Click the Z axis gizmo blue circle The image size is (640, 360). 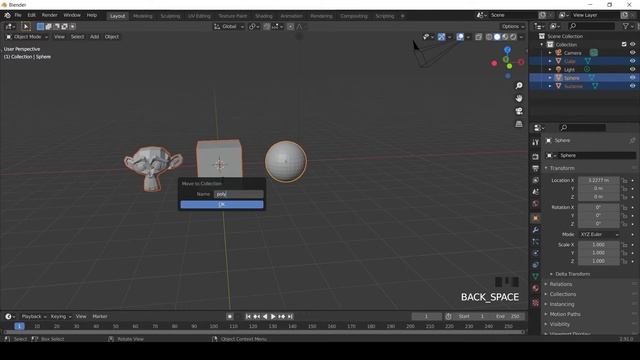(507, 50)
